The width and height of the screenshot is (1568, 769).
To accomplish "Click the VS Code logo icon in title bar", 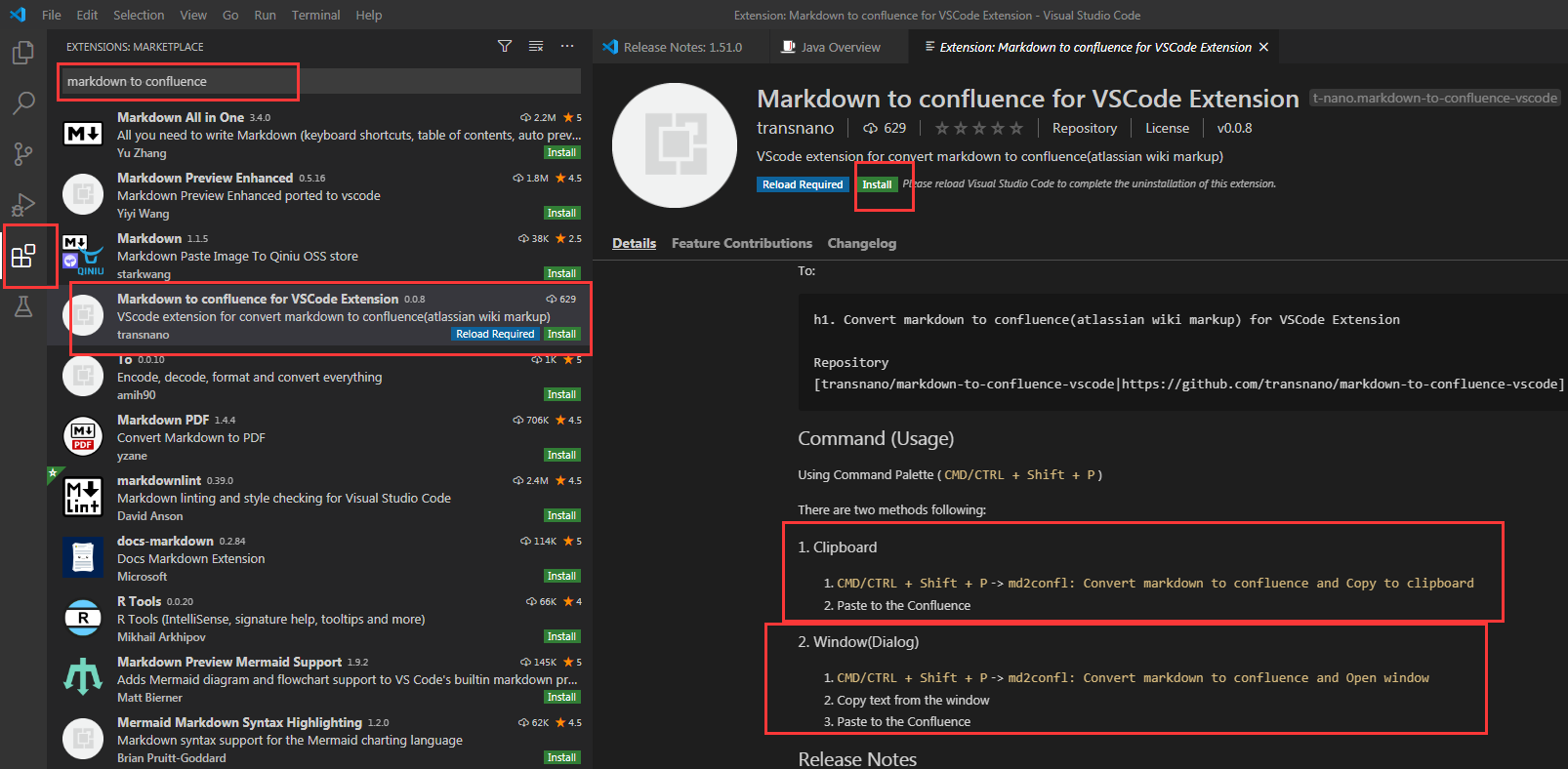I will [18, 15].
